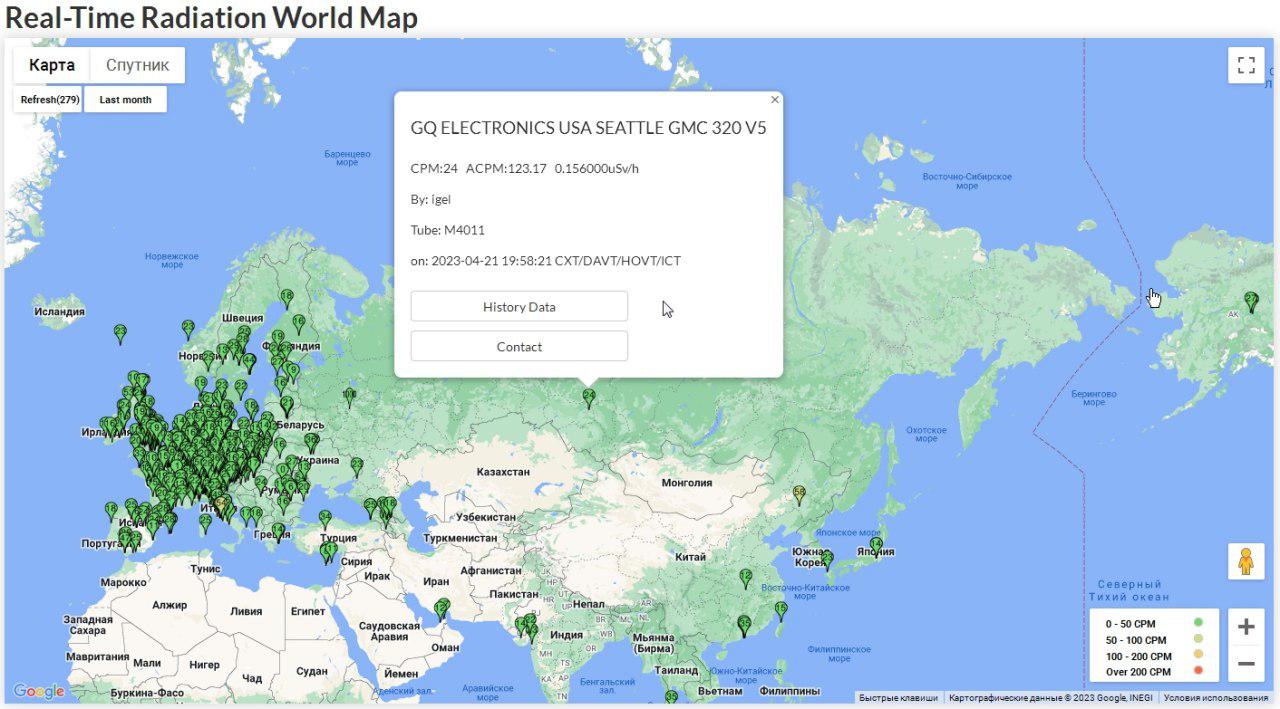
Task: Select the marker near Taiwan
Action: (x=781, y=610)
